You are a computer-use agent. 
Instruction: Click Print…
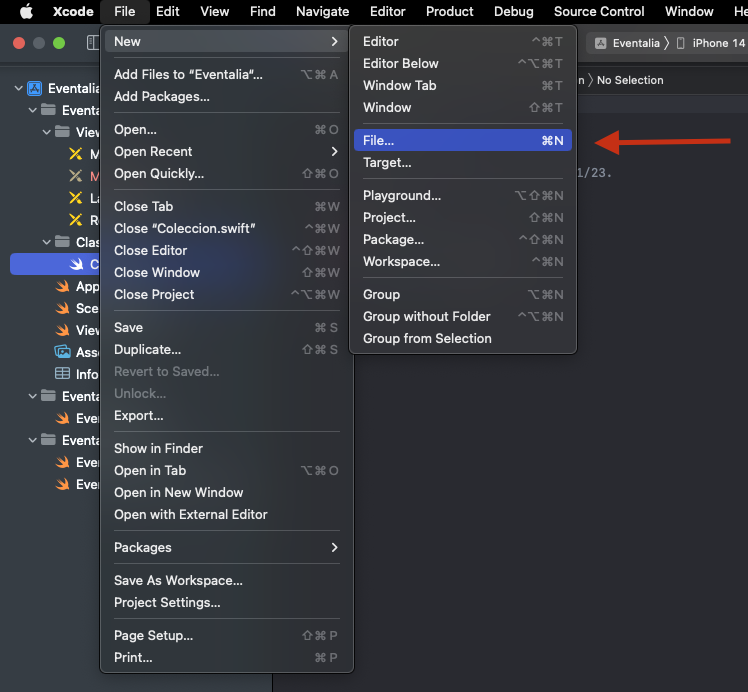click(x=227, y=657)
